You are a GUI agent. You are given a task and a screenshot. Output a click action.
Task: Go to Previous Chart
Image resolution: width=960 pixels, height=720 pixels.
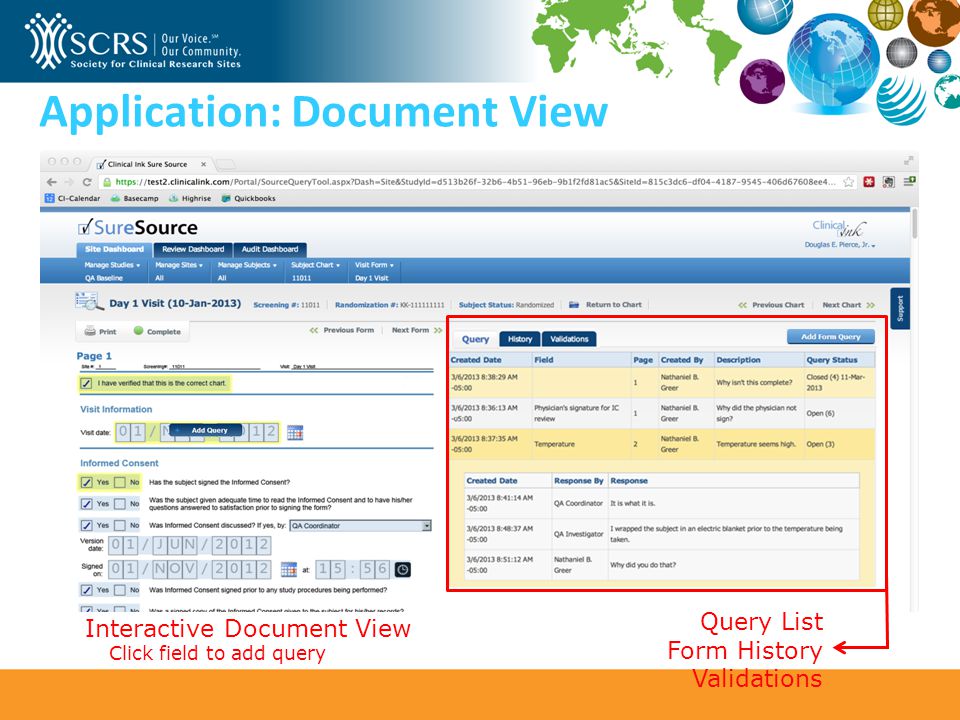pos(771,305)
